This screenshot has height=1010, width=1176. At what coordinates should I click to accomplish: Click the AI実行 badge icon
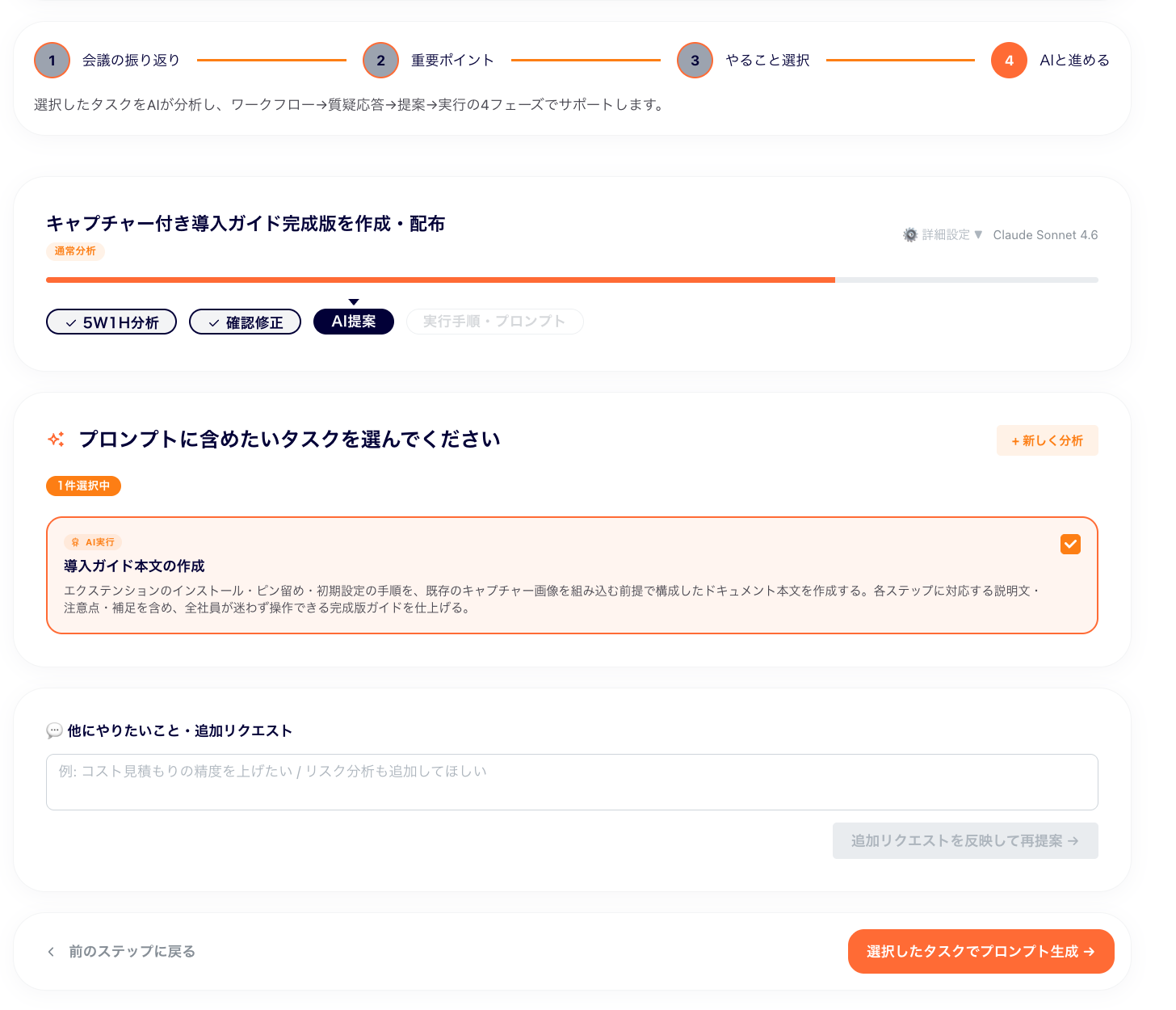(75, 542)
